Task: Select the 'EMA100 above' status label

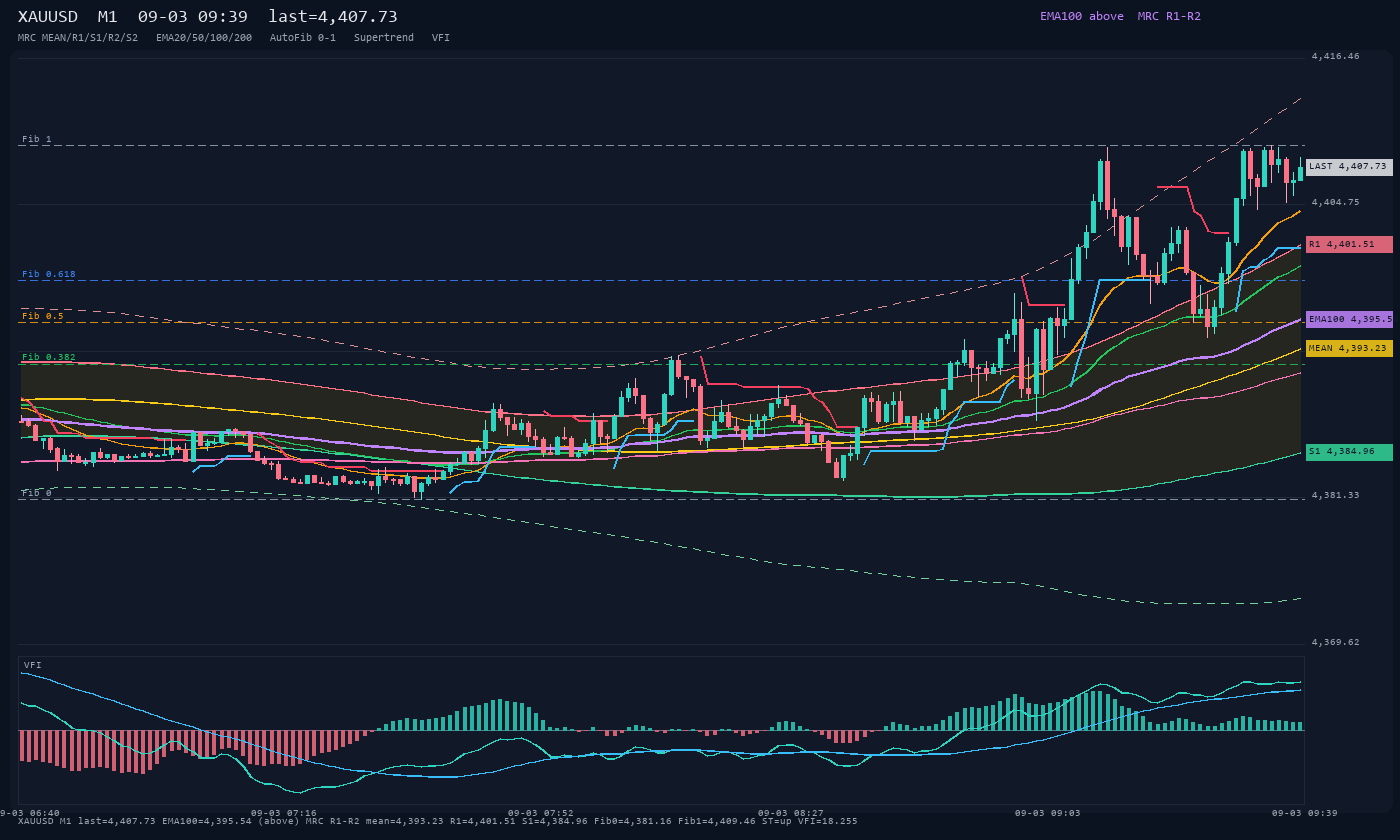Action: 1081,16
